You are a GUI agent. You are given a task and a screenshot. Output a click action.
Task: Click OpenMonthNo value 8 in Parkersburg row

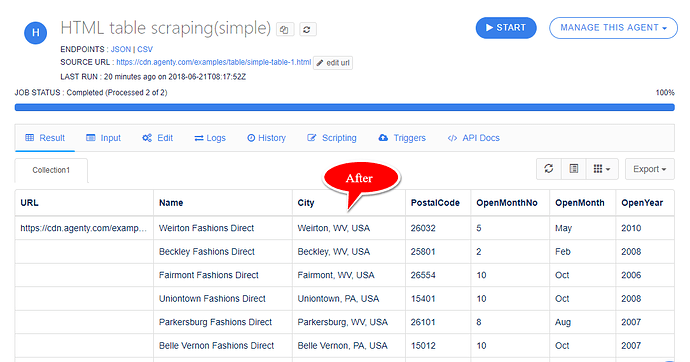510,322
